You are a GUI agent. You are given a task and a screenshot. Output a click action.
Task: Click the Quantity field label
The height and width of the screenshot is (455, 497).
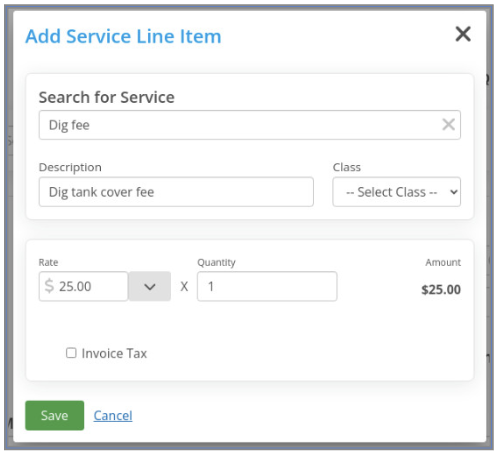tap(217, 263)
